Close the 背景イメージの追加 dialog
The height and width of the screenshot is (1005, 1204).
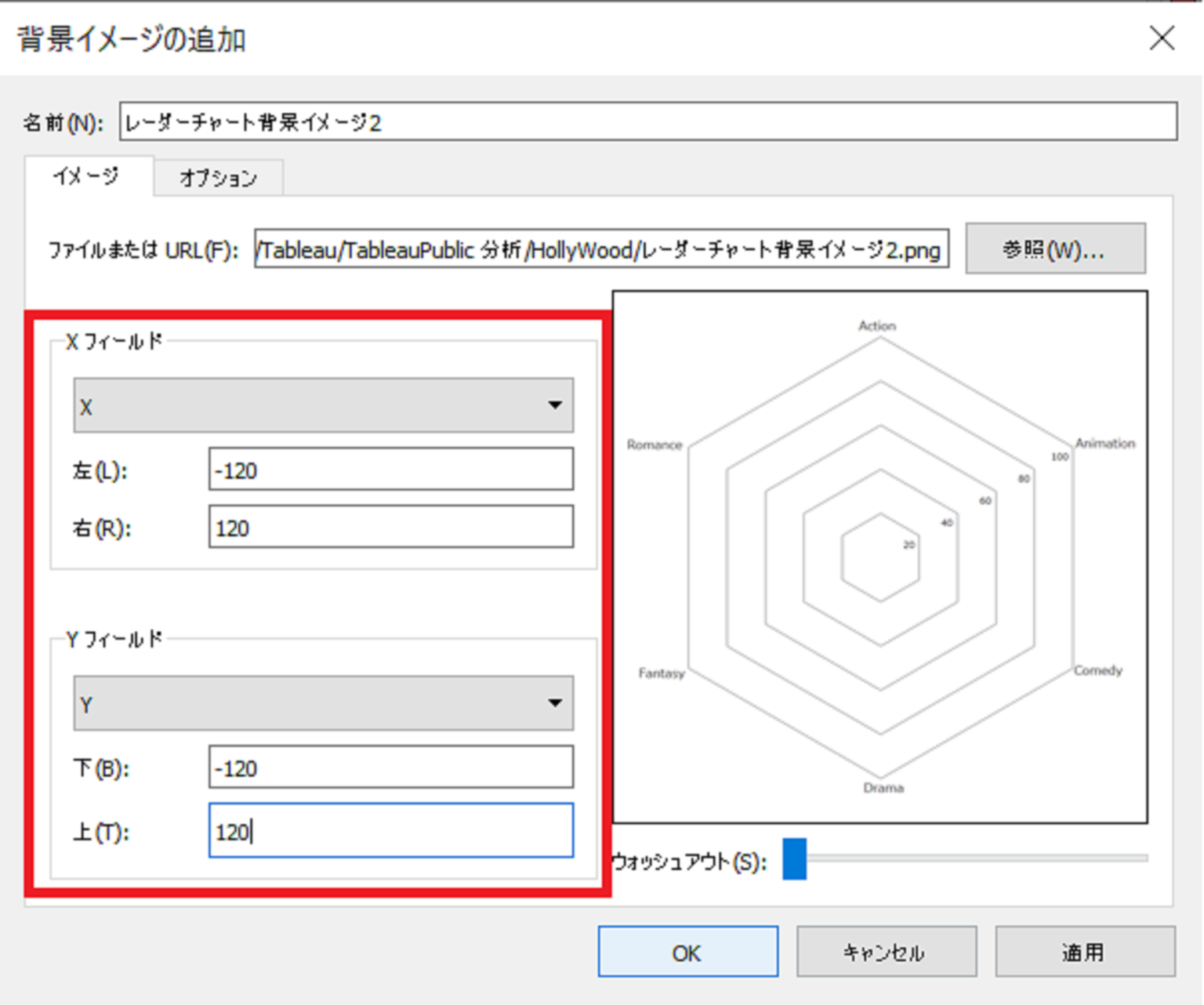click(1162, 39)
